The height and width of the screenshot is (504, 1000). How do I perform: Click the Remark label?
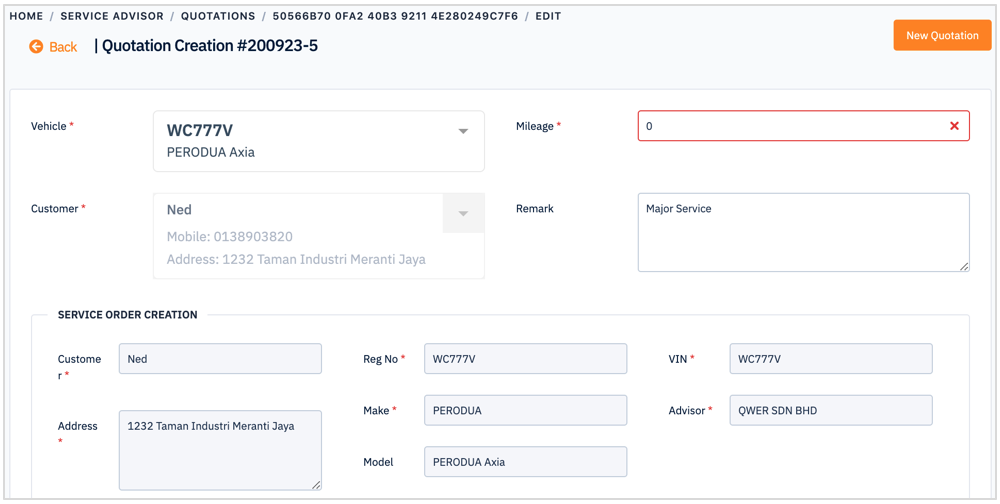[x=534, y=209]
